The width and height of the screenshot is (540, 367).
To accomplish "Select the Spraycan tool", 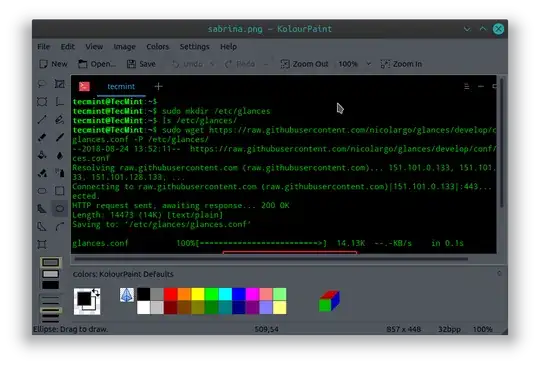I will pos(60,173).
